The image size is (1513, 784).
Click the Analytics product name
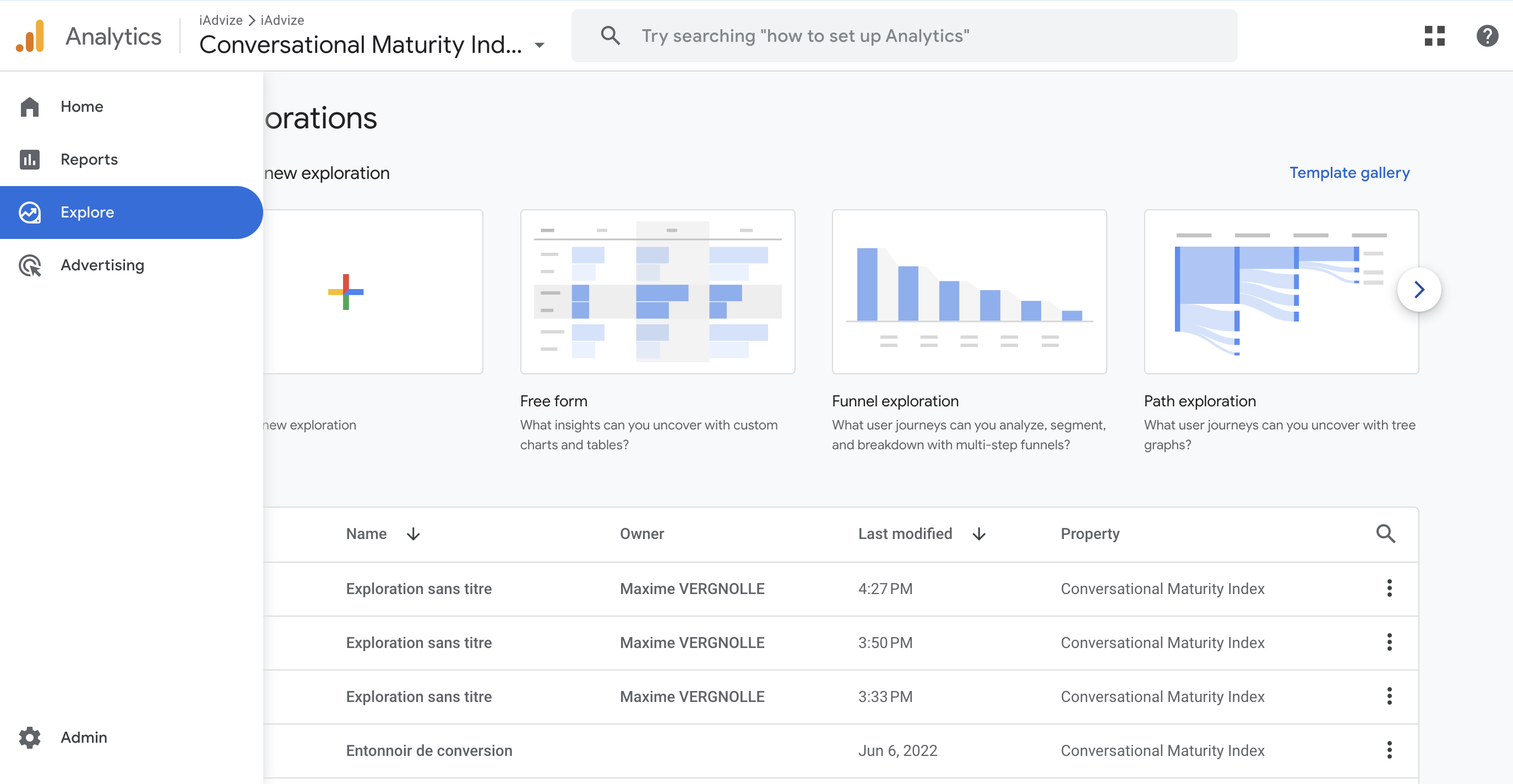point(113,36)
